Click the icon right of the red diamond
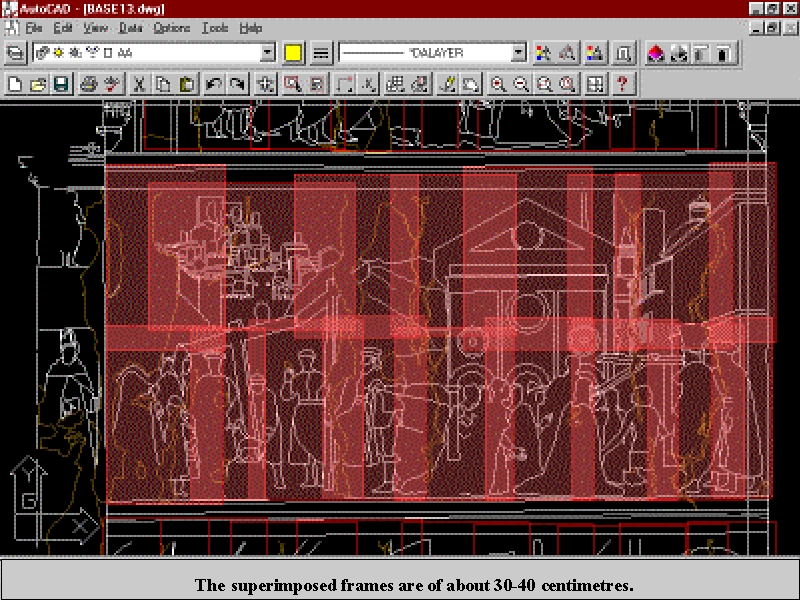 tap(679, 53)
